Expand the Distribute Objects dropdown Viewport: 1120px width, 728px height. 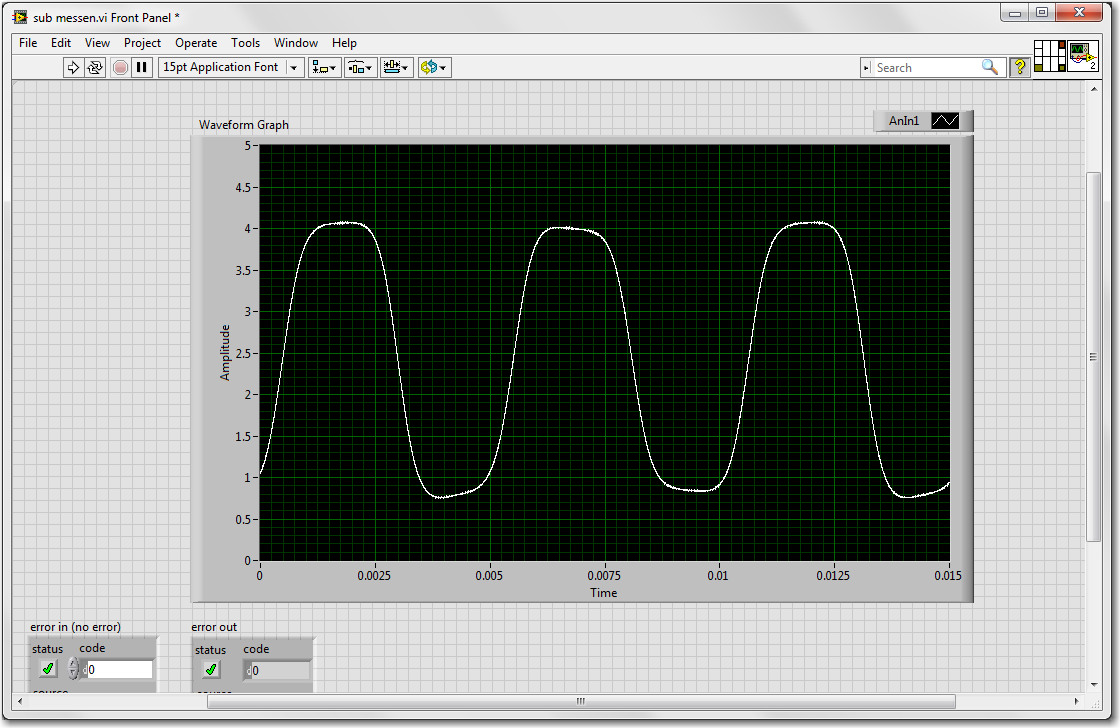(360, 67)
